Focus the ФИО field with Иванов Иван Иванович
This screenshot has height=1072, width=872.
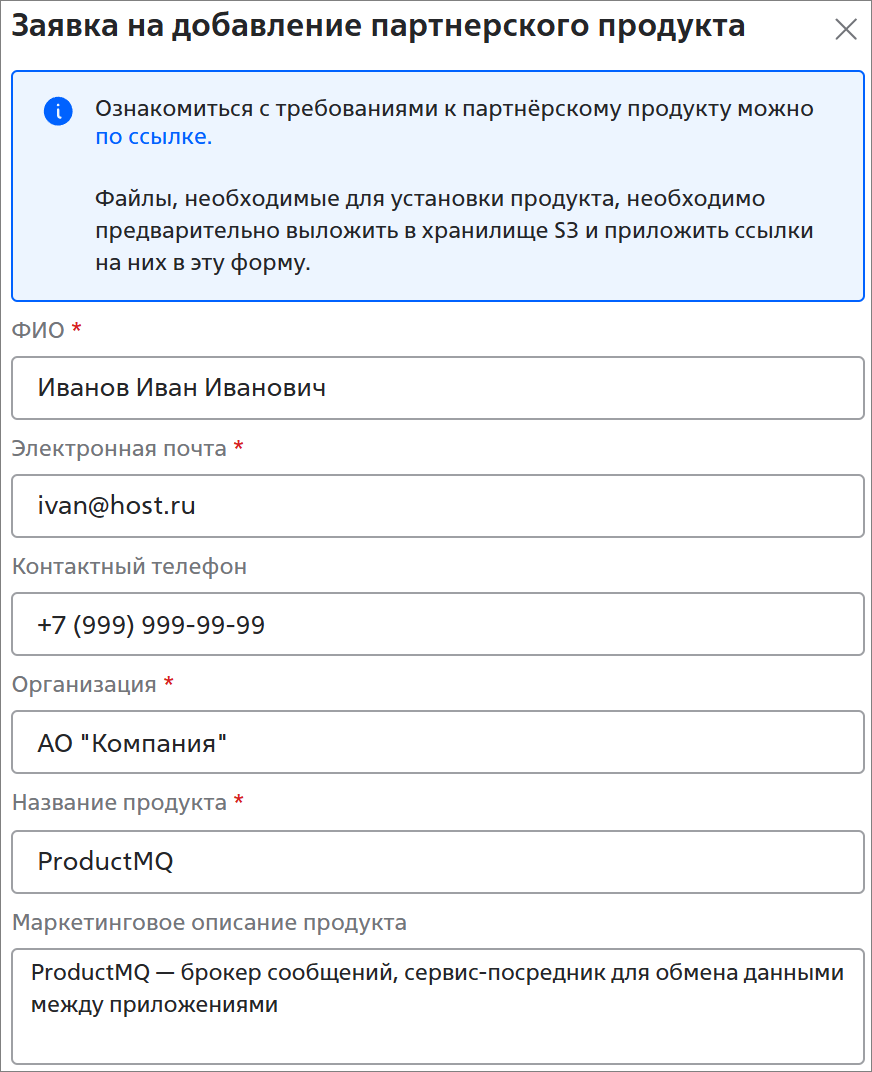437,388
